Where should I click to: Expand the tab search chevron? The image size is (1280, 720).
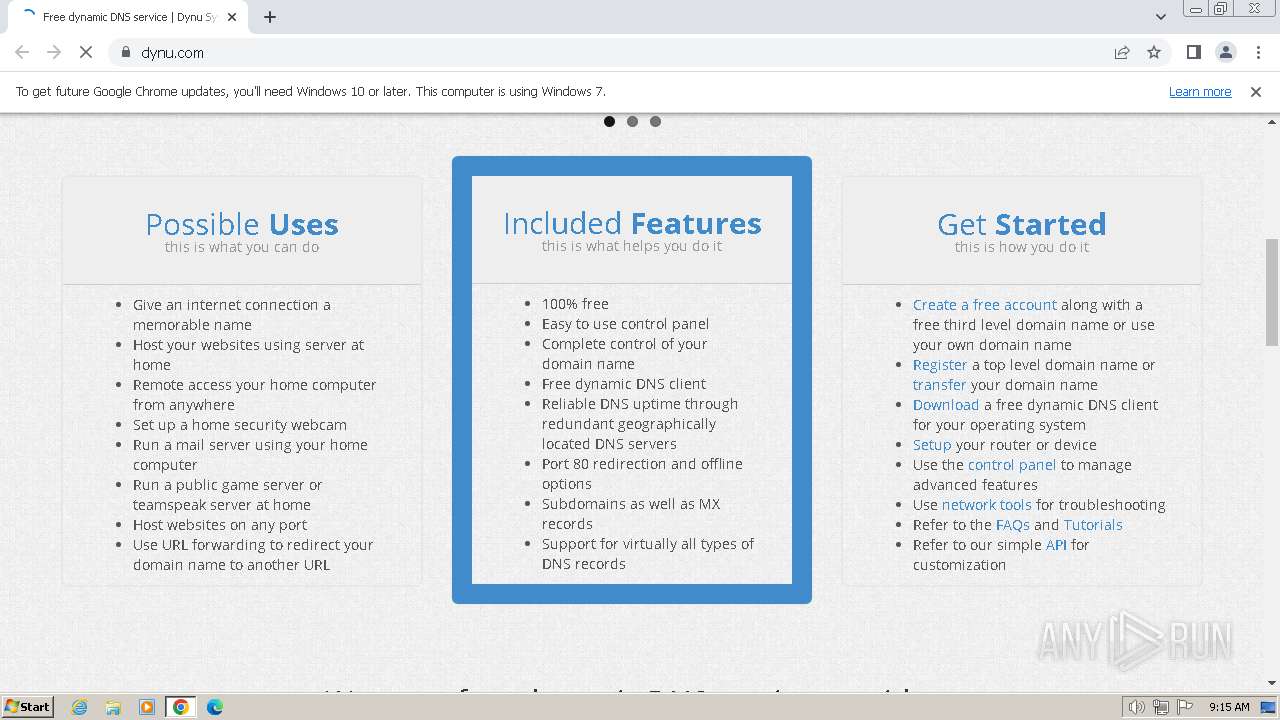tap(1160, 17)
